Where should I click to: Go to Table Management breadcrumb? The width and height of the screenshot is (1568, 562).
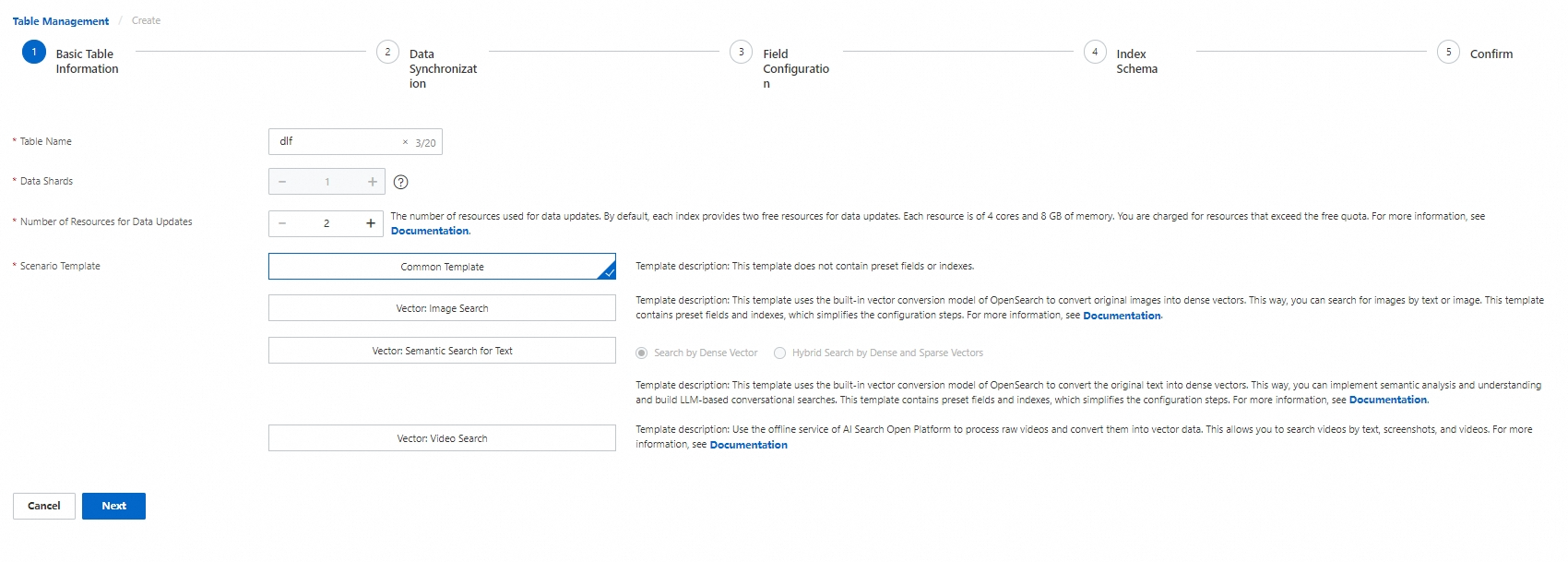click(x=61, y=21)
